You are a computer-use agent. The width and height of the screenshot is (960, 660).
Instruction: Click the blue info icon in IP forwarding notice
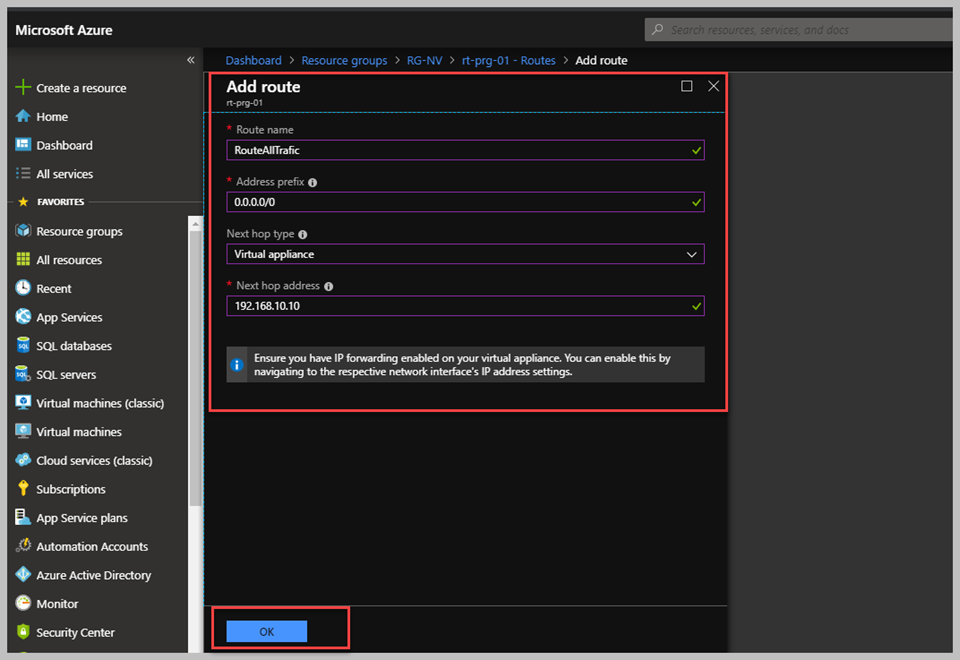click(x=237, y=365)
